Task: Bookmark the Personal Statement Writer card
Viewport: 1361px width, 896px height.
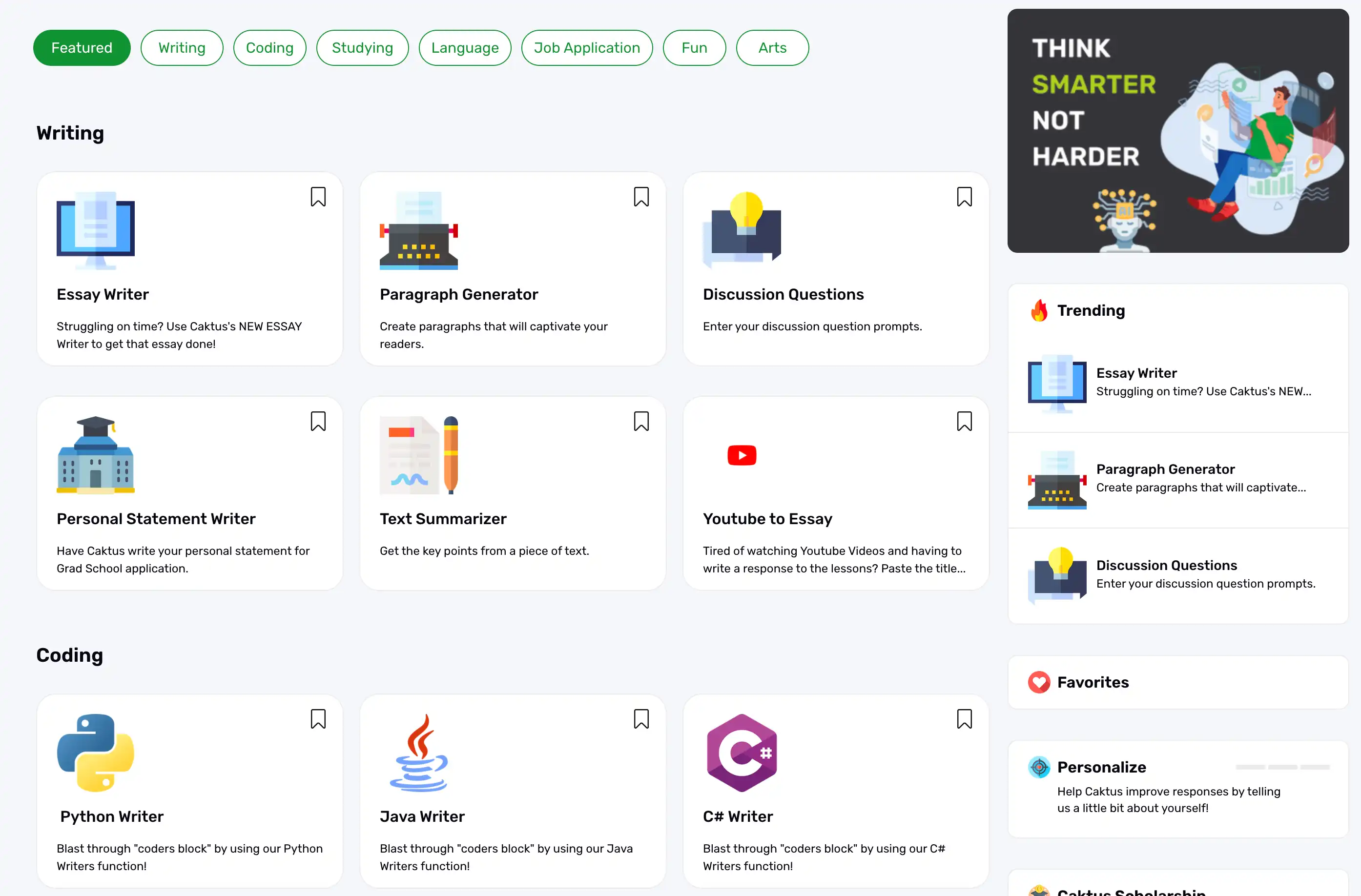Action: [x=318, y=422]
